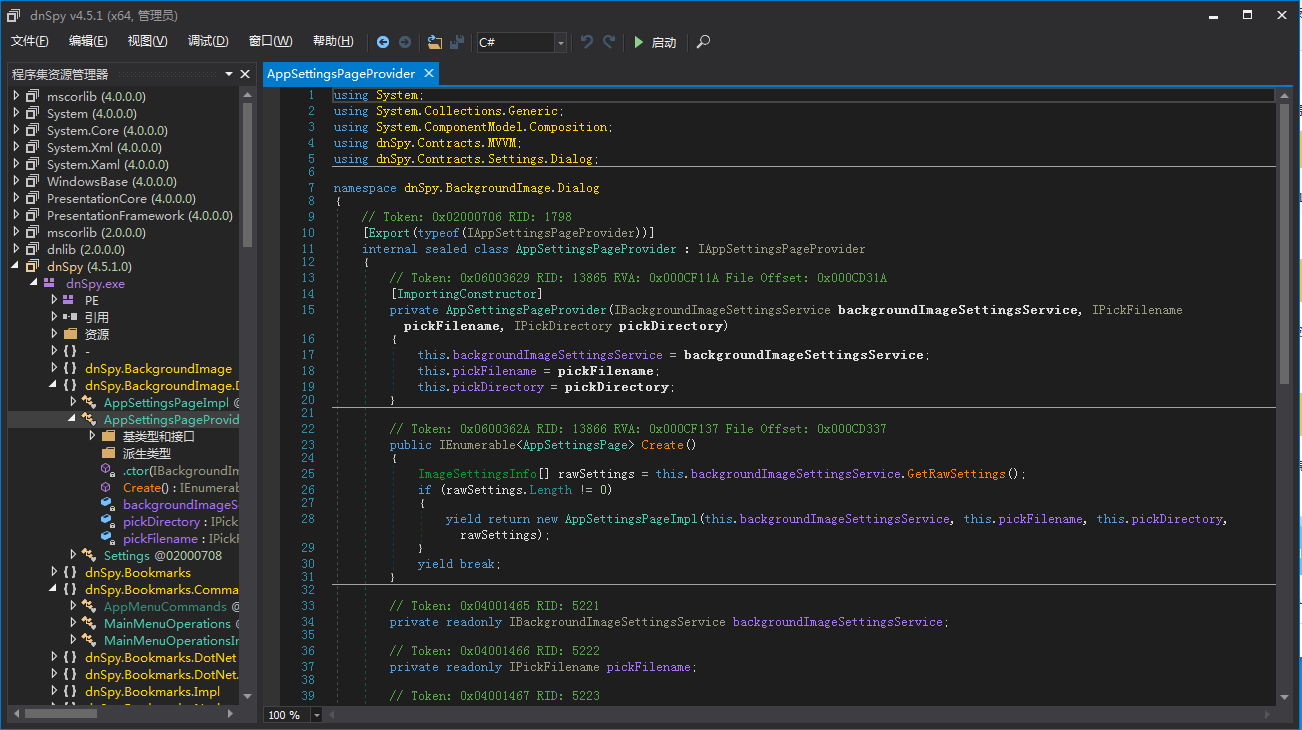Expand the PE node
This screenshot has height=730, width=1302.
click(54, 300)
